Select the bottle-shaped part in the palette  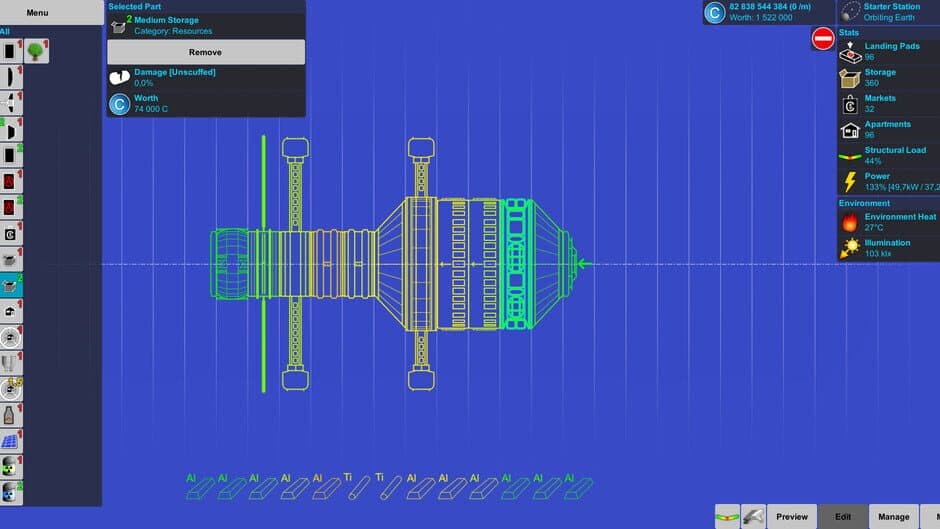click(11, 415)
